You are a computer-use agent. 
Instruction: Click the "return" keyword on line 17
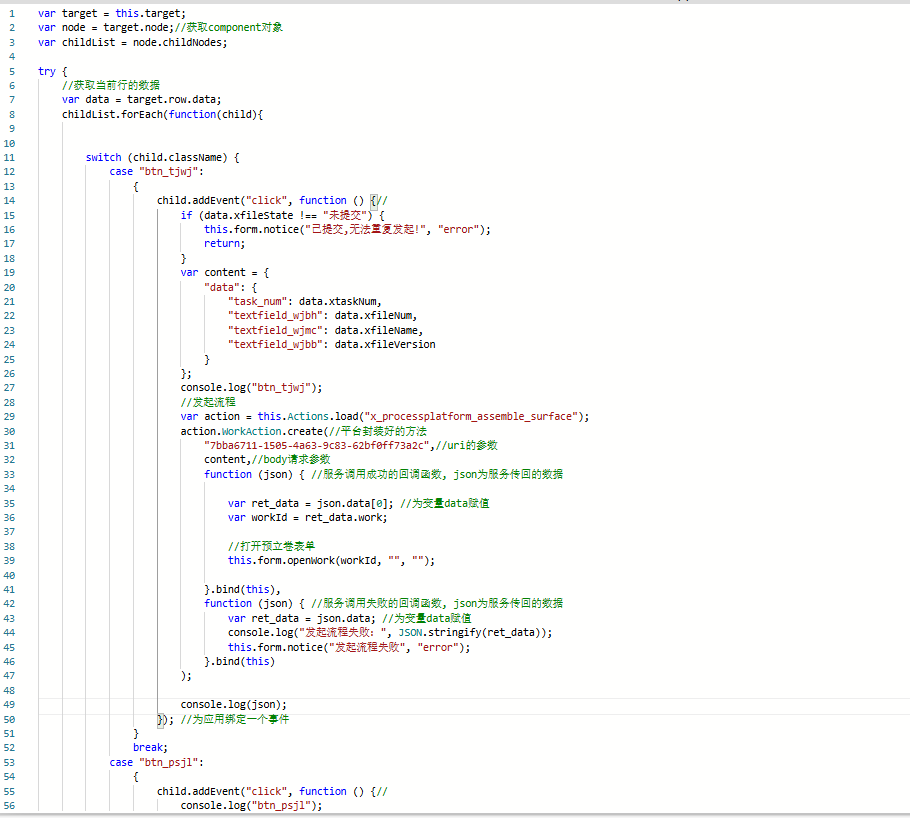(222, 243)
